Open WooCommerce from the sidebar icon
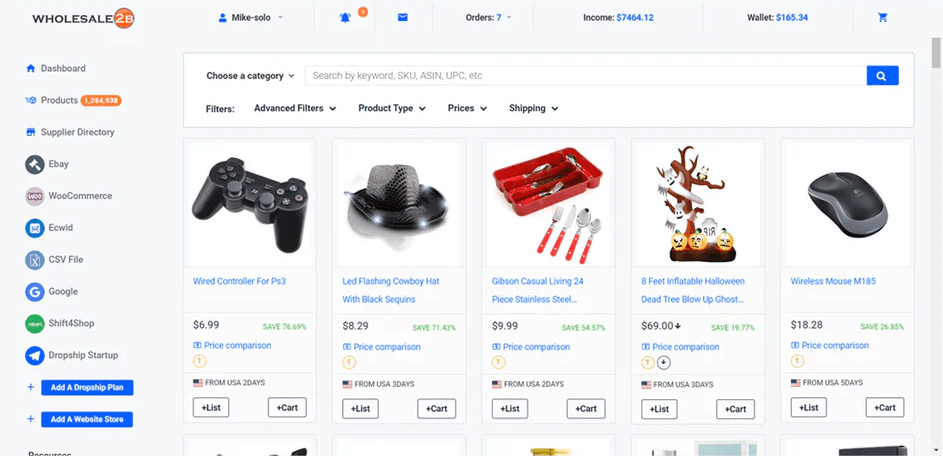This screenshot has height=456, width=943. (x=34, y=196)
